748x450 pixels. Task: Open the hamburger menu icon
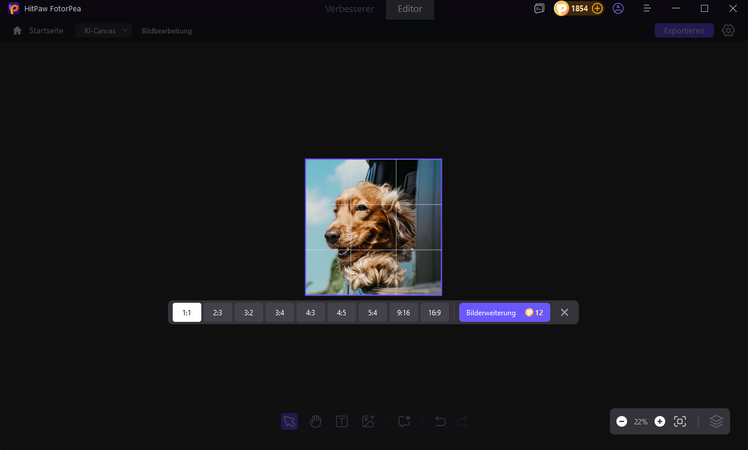tap(647, 8)
